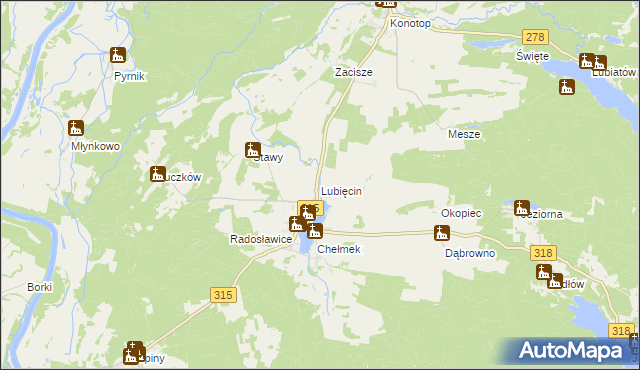Click the church icon overlapping the Jodłów label
The height and width of the screenshot is (370, 640).
point(555,281)
